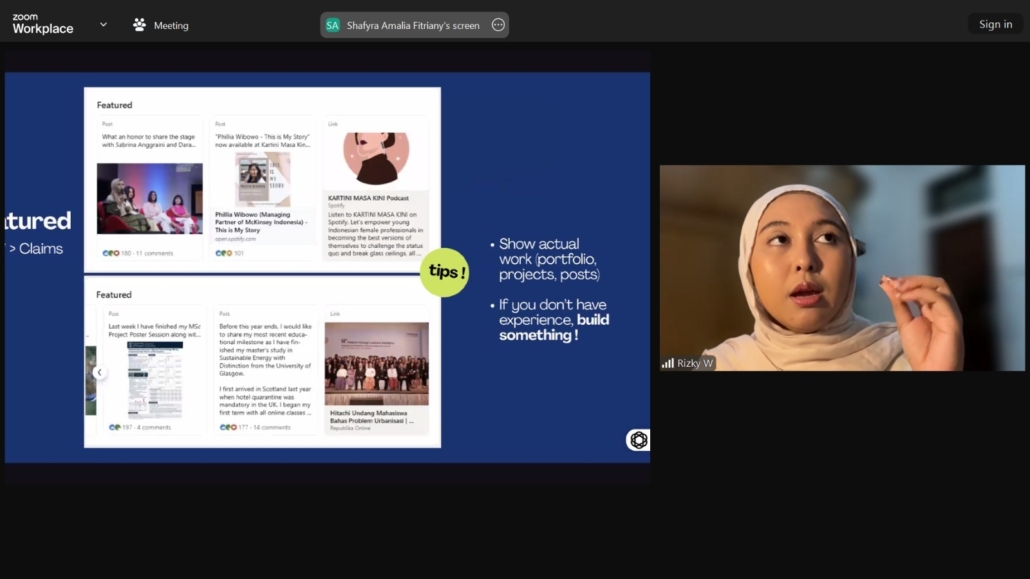Click the left carousel arrow in Featured section
This screenshot has height=579, width=1030.
[99, 372]
